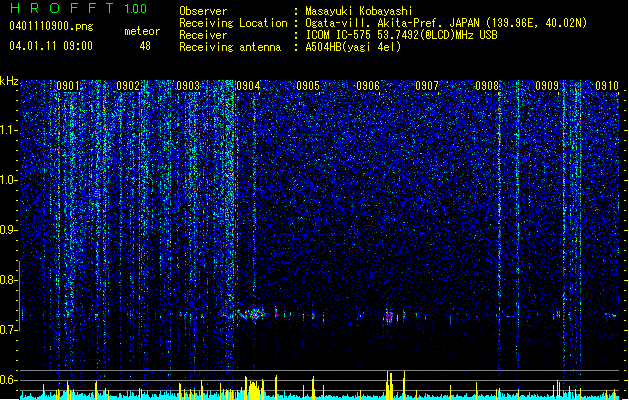Screen dimensions: 629x400
Task: Click the meteor count 48
Action: pyautogui.click(x=145, y=46)
